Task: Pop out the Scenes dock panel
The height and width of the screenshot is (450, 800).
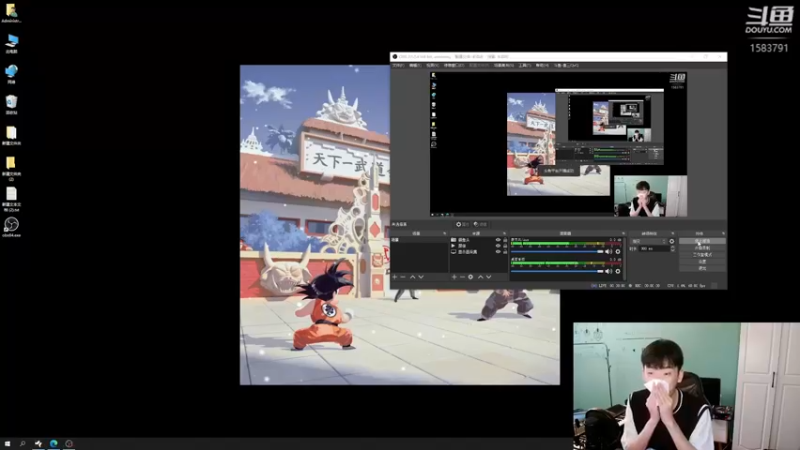Action: (x=445, y=233)
